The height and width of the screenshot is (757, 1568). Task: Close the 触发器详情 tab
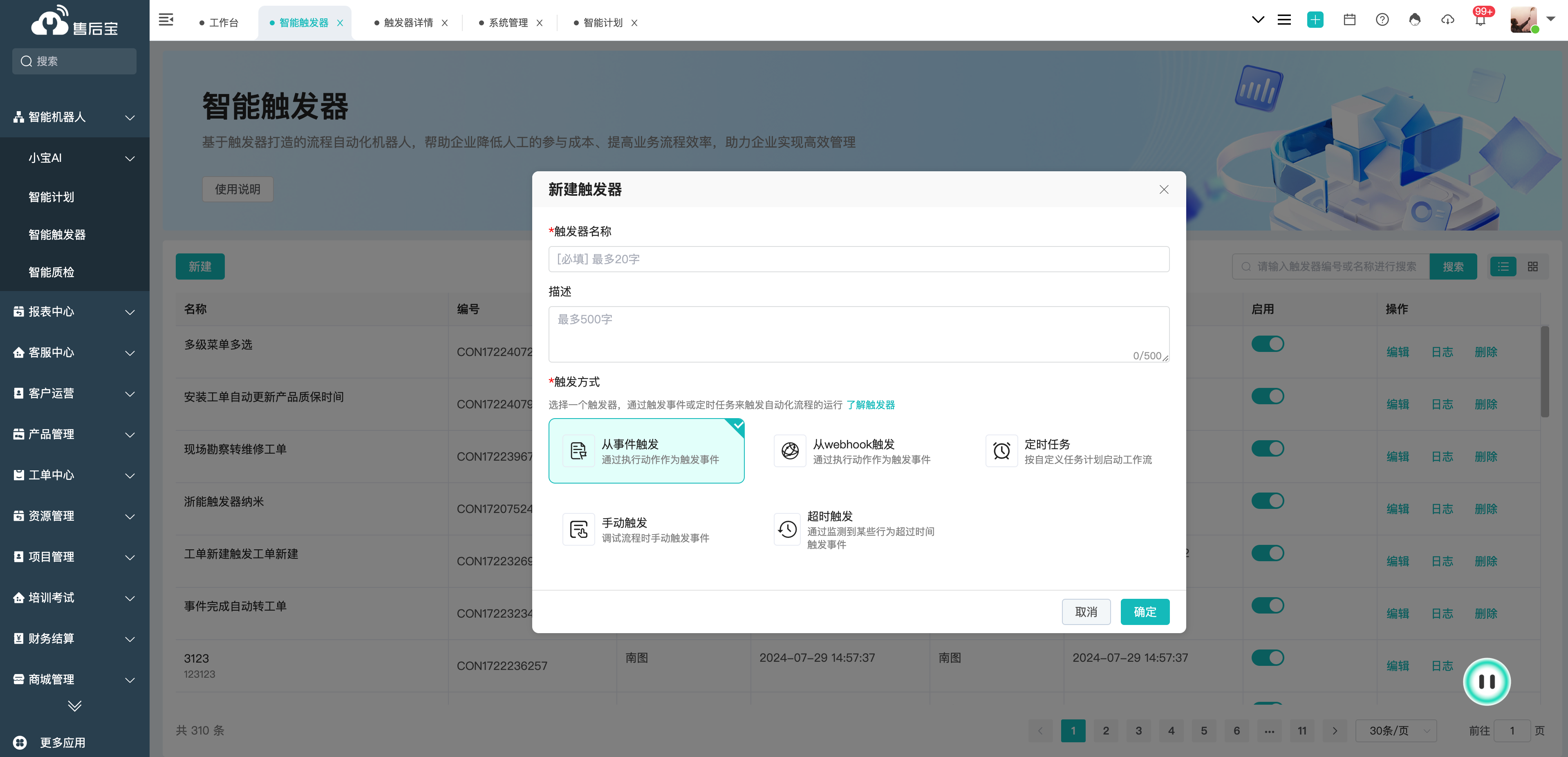pos(445,23)
